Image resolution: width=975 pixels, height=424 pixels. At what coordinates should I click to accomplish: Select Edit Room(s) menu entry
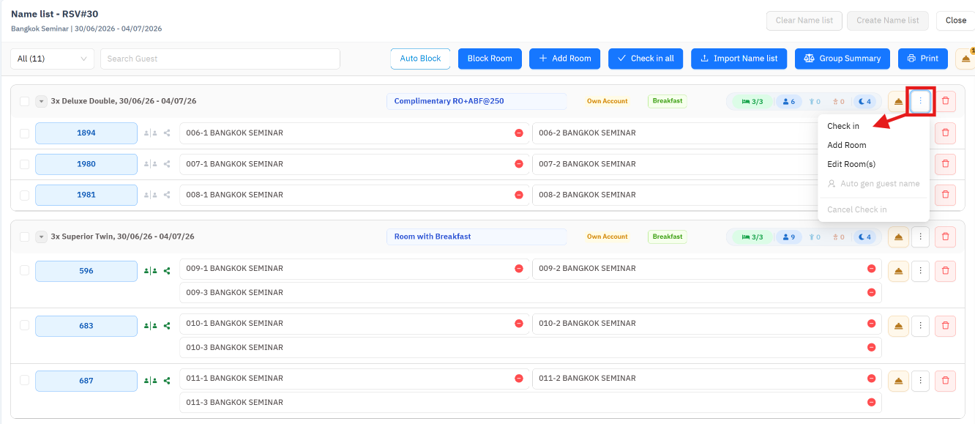click(x=851, y=165)
